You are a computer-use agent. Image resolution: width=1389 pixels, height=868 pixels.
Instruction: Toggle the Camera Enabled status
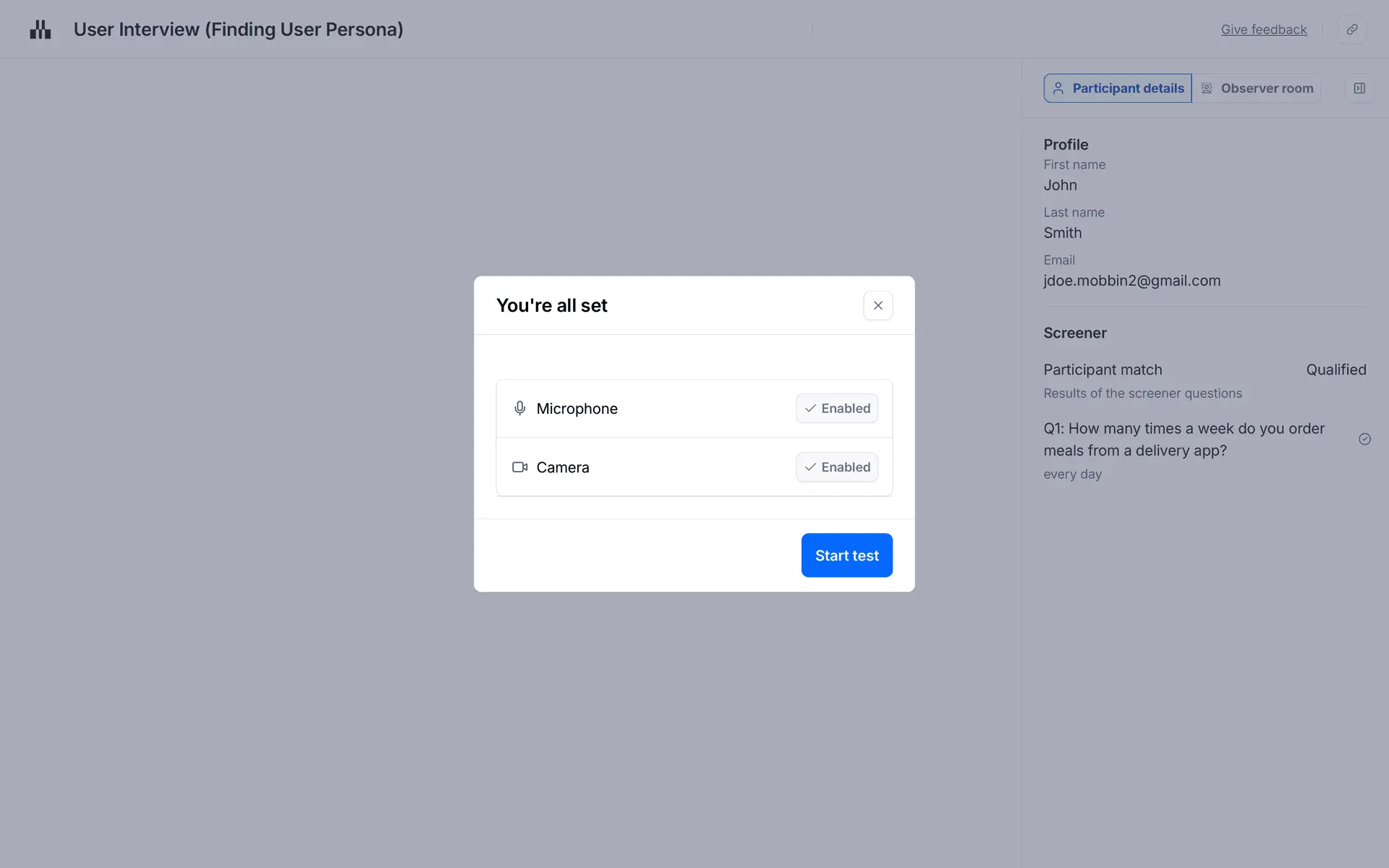[837, 467]
